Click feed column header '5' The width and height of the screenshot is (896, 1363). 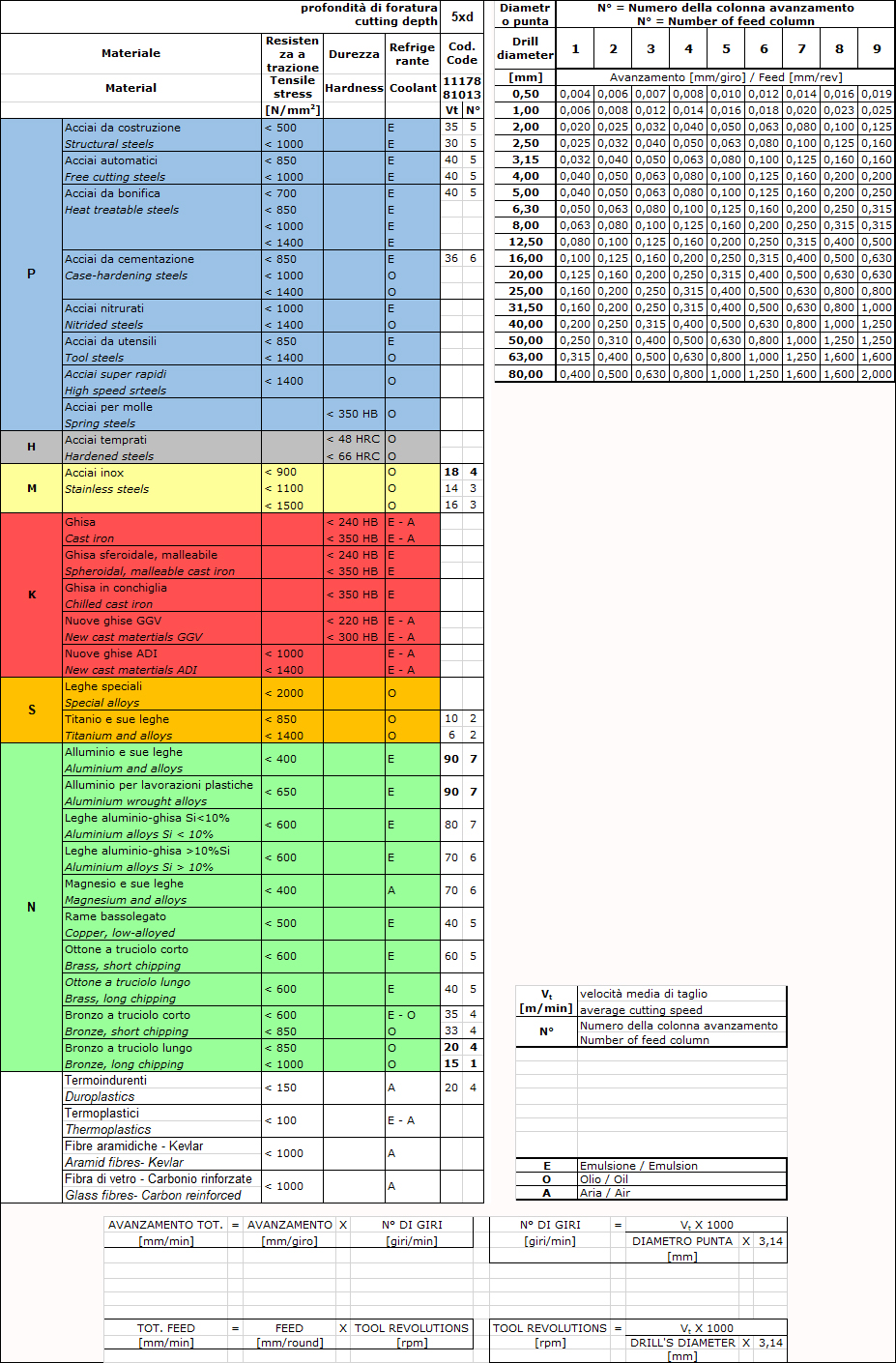(726, 49)
